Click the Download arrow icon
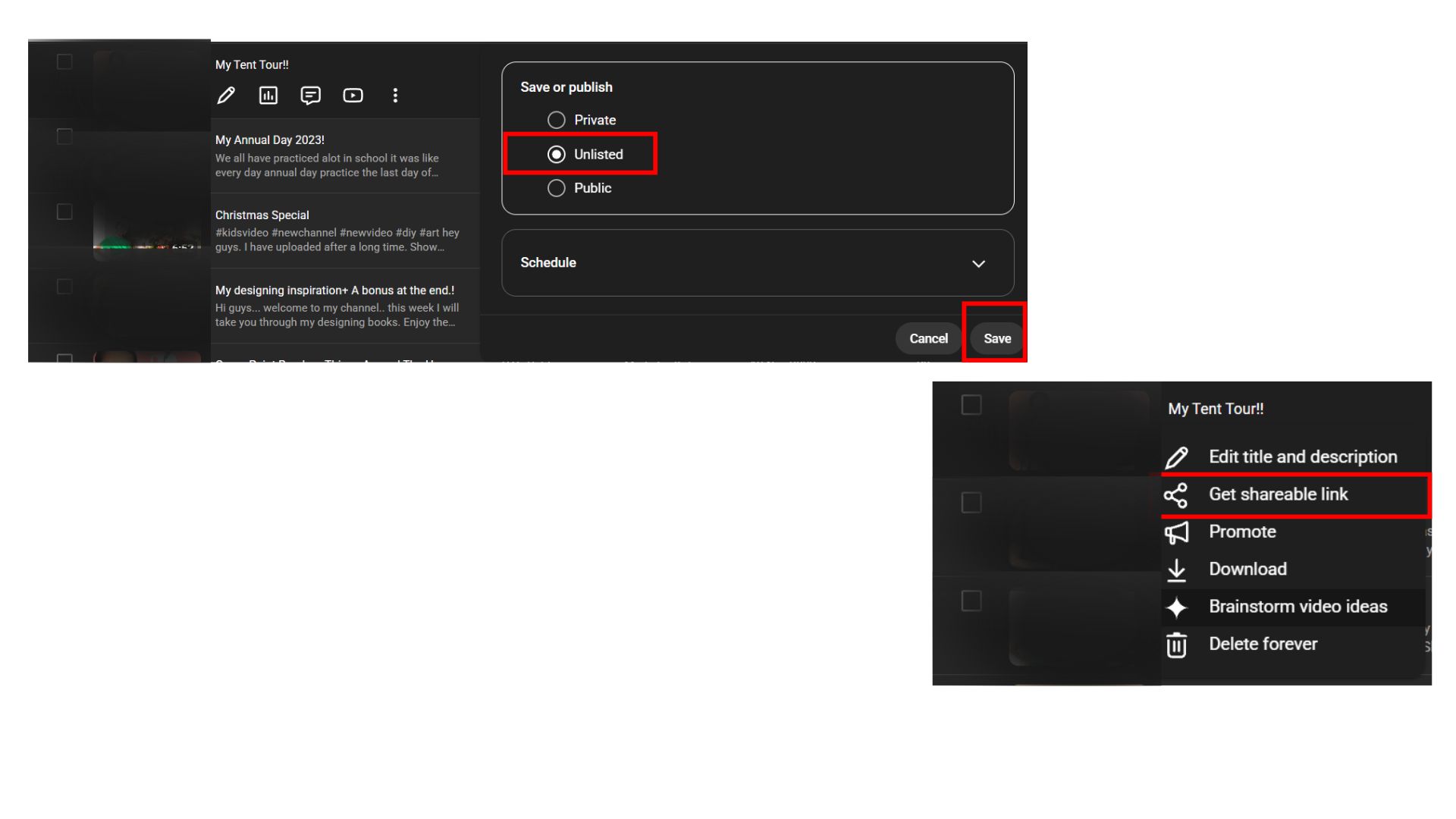This screenshot has height=819, width=1456. tap(1176, 569)
